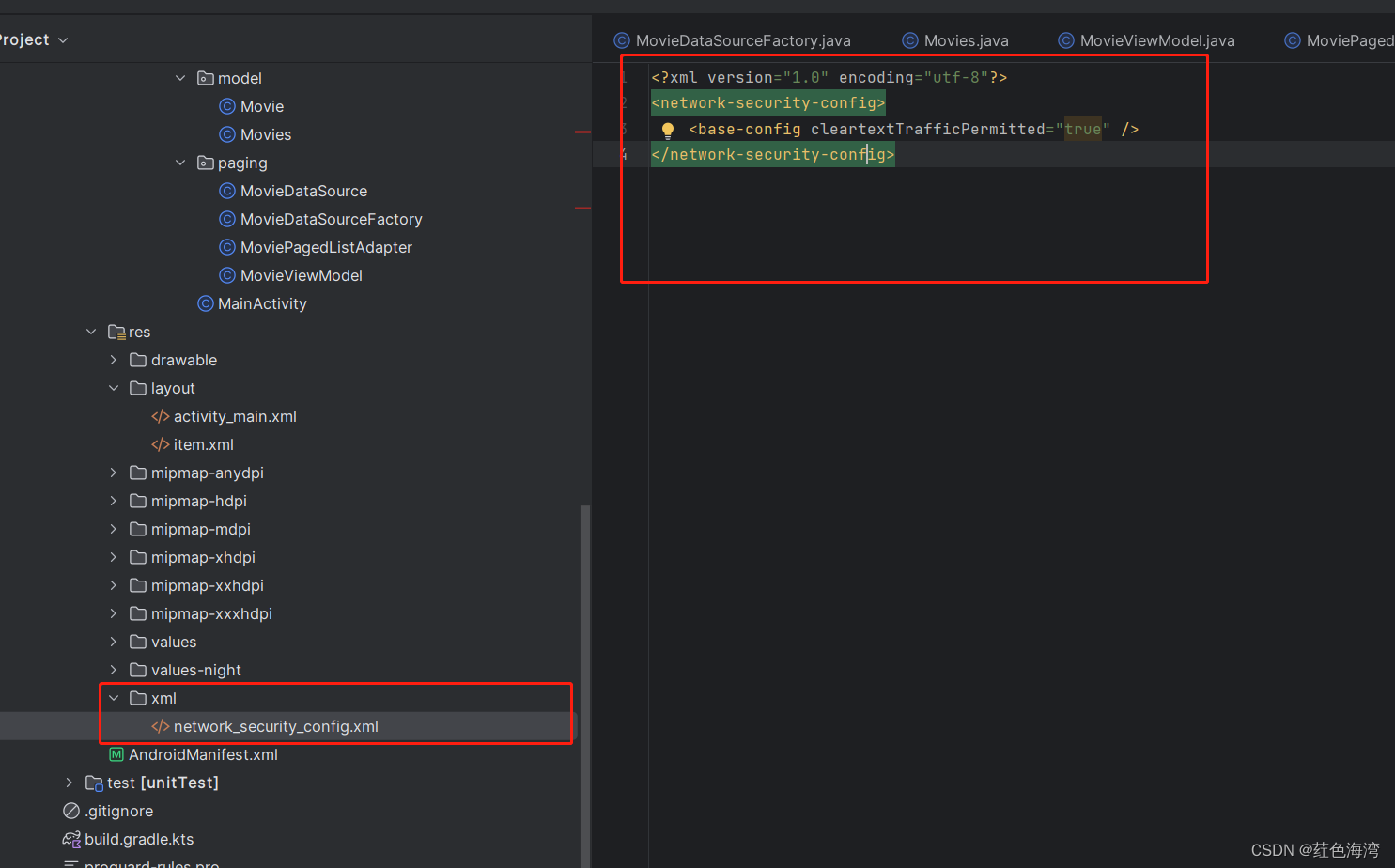
Task: Switch to the Movies.java tab
Action: click(x=966, y=40)
